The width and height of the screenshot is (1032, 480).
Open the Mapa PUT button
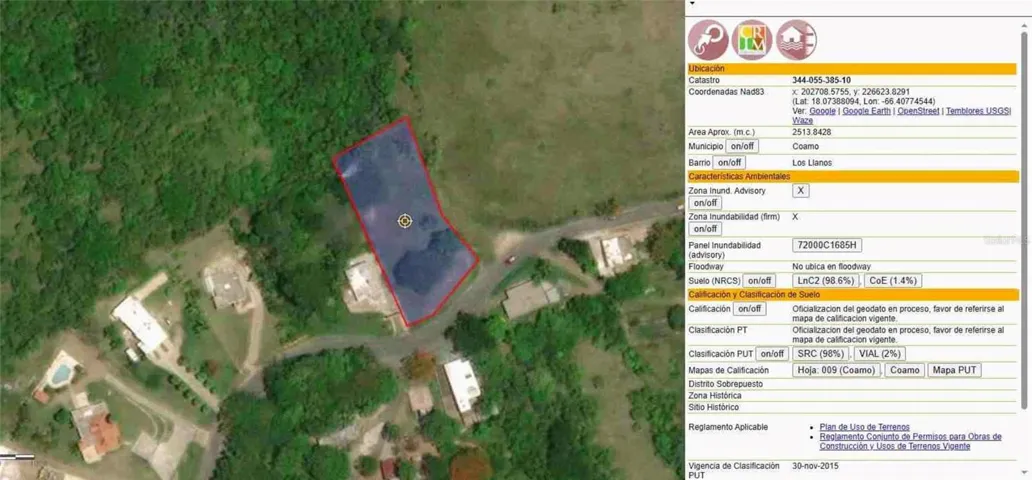(x=954, y=370)
